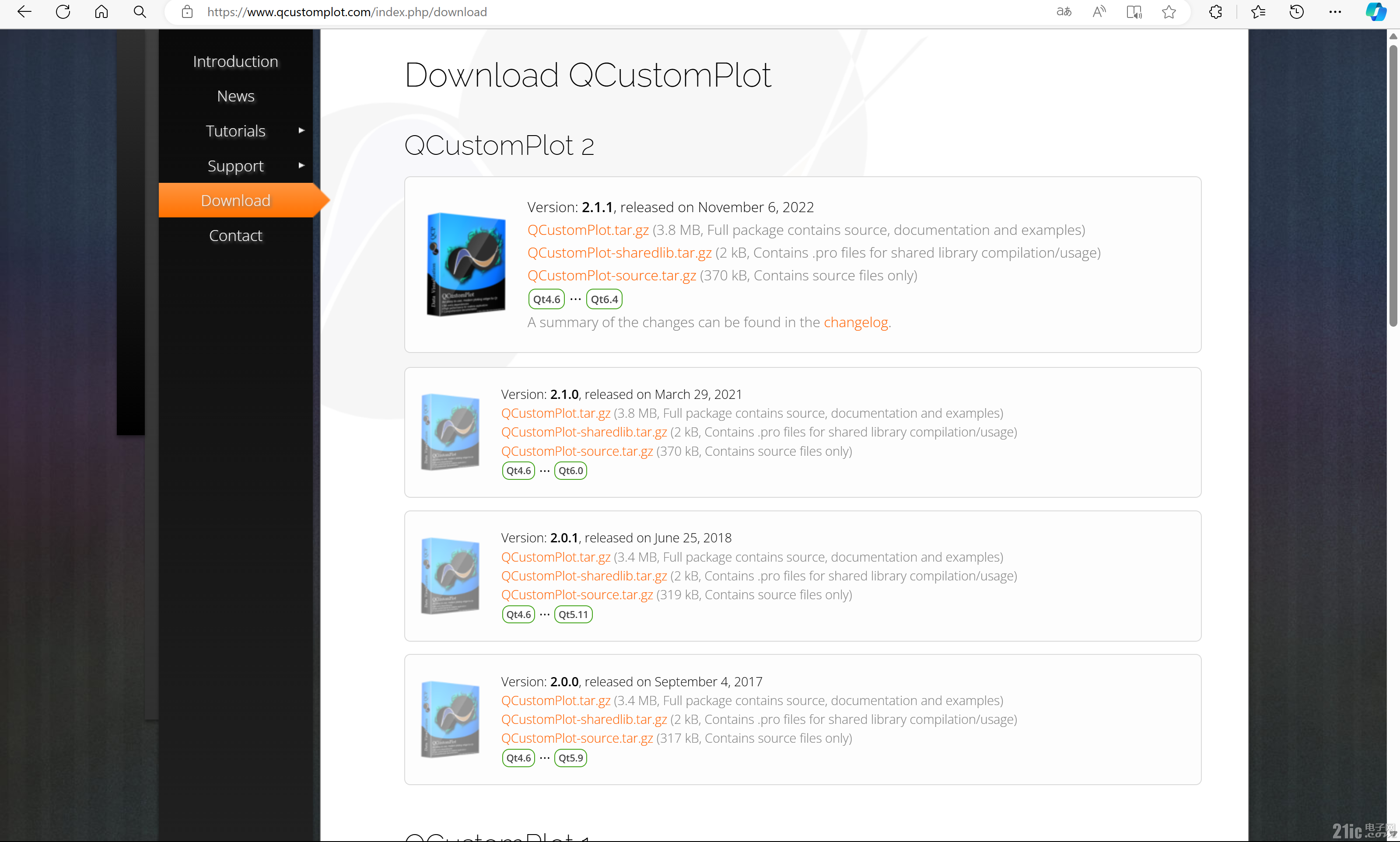This screenshot has height=842, width=1400.
Task: Download QCustomPlot-source.tar.gz for version 2.1.1
Action: [x=612, y=275]
